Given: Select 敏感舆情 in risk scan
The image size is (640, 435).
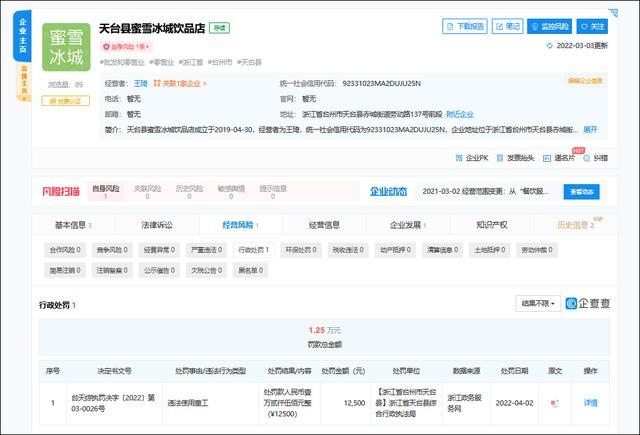Looking at the screenshot, I should [231, 192].
